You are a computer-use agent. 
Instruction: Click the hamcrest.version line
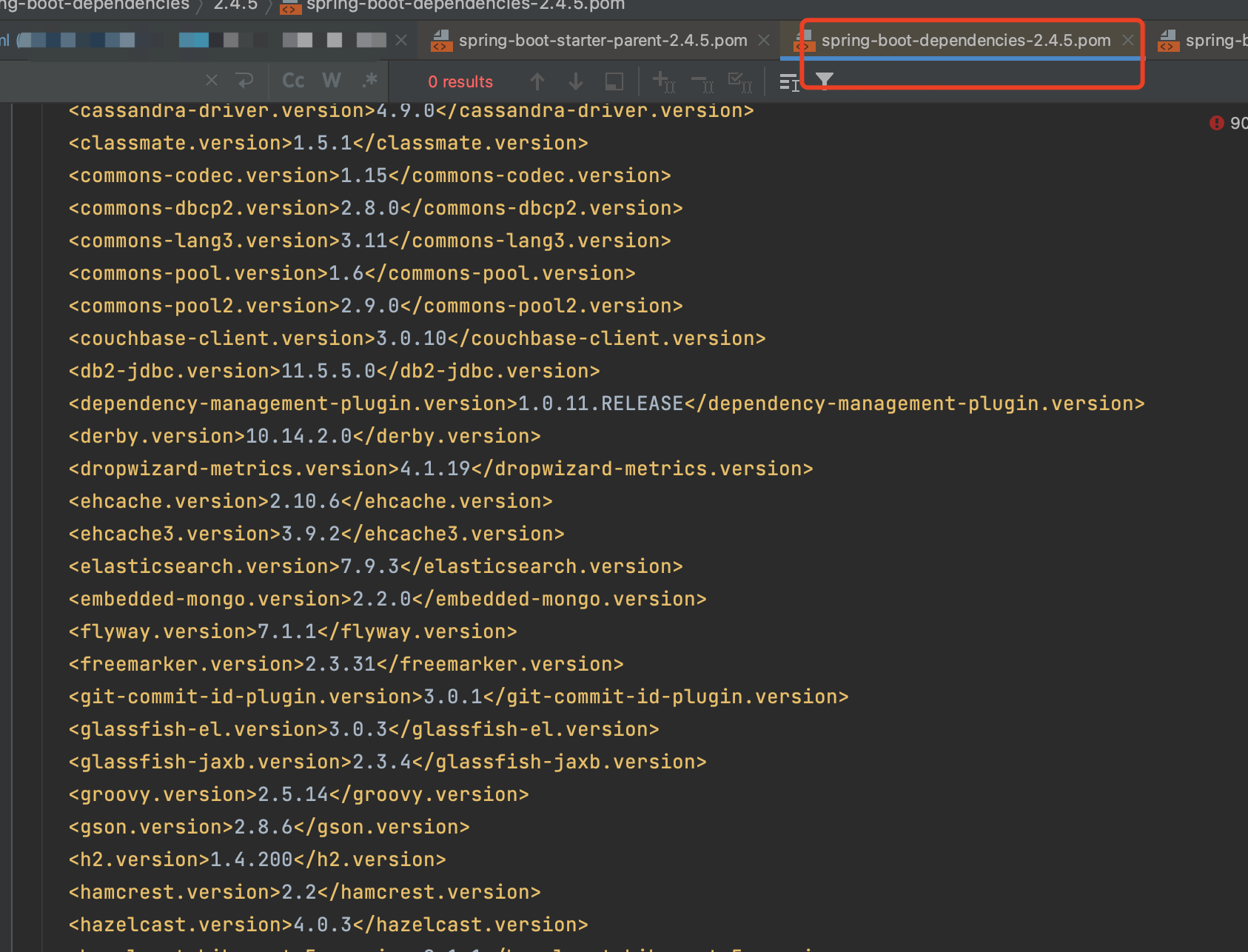305,892
